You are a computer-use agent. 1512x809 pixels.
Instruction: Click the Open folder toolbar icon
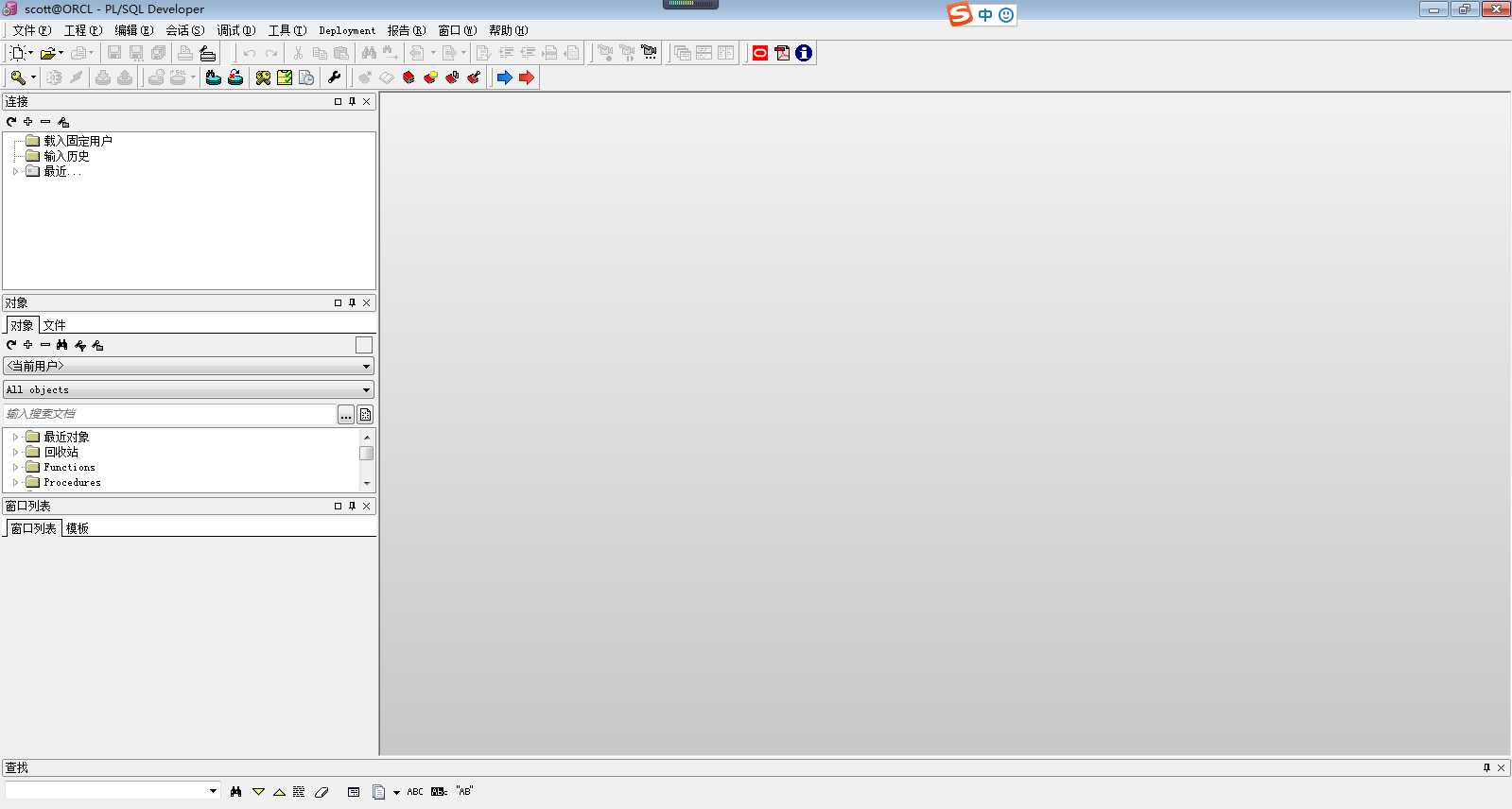pyautogui.click(x=47, y=53)
